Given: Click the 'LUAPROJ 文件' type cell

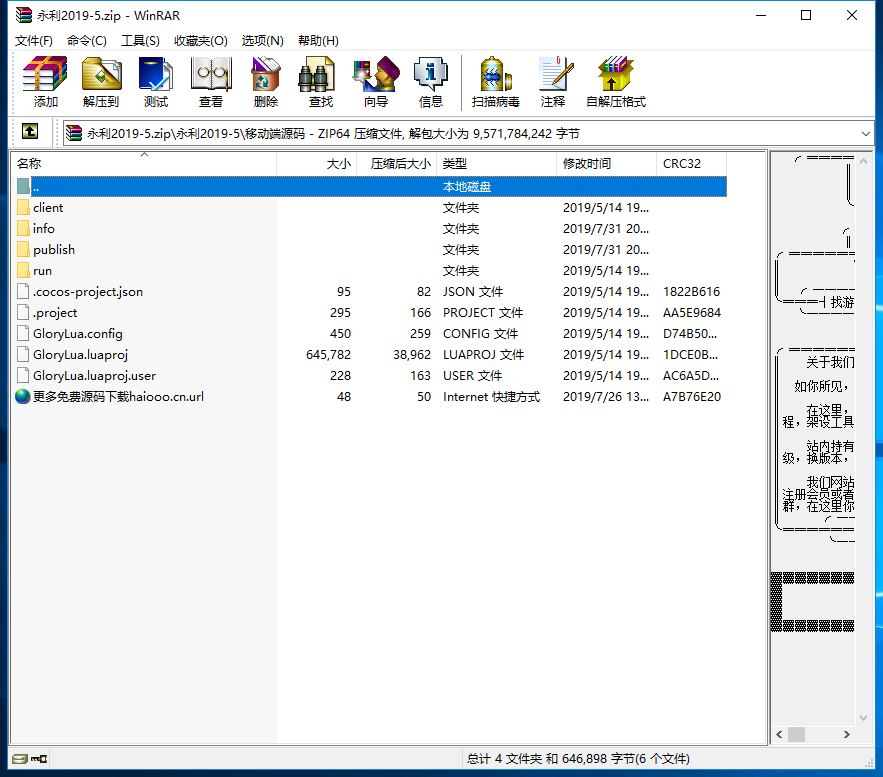Looking at the screenshot, I should click(x=483, y=355).
